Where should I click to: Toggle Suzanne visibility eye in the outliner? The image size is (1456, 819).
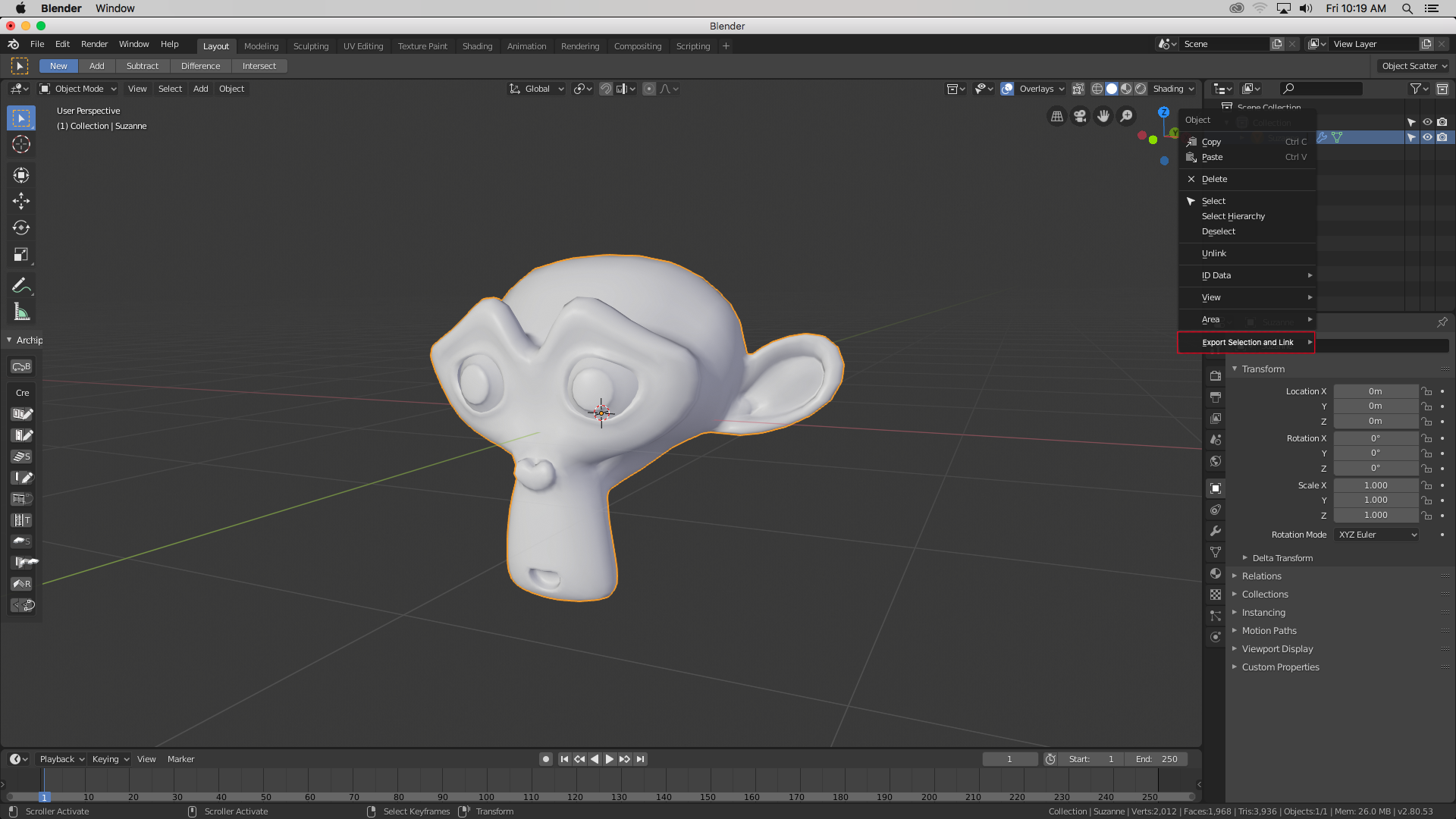tap(1427, 137)
